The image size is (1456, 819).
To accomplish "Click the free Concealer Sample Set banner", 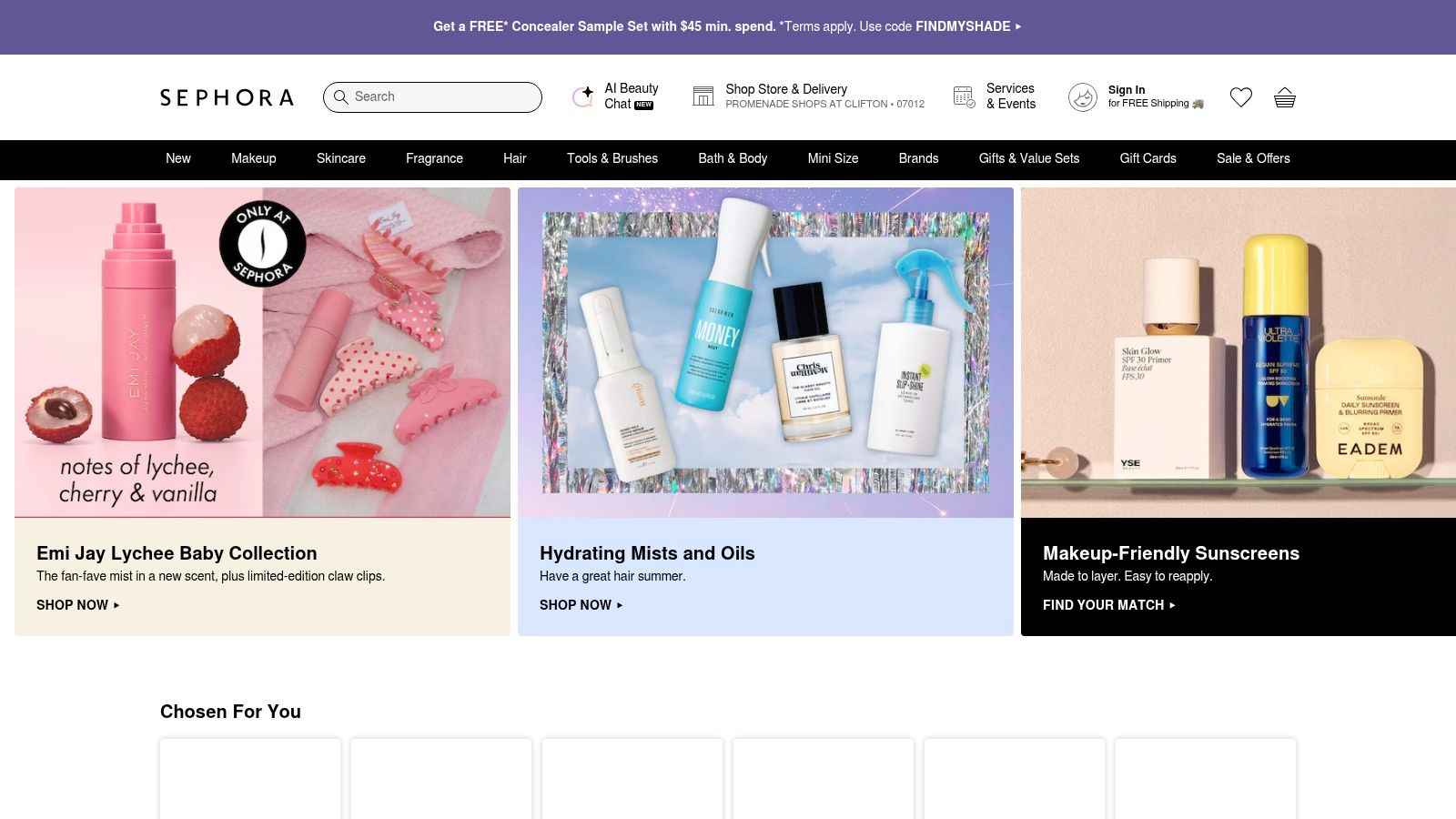I will pos(728,26).
